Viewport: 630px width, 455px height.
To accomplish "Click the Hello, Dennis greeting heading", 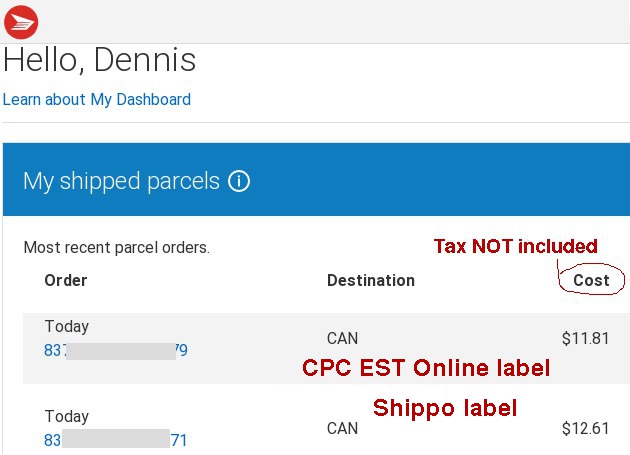I will [100, 60].
